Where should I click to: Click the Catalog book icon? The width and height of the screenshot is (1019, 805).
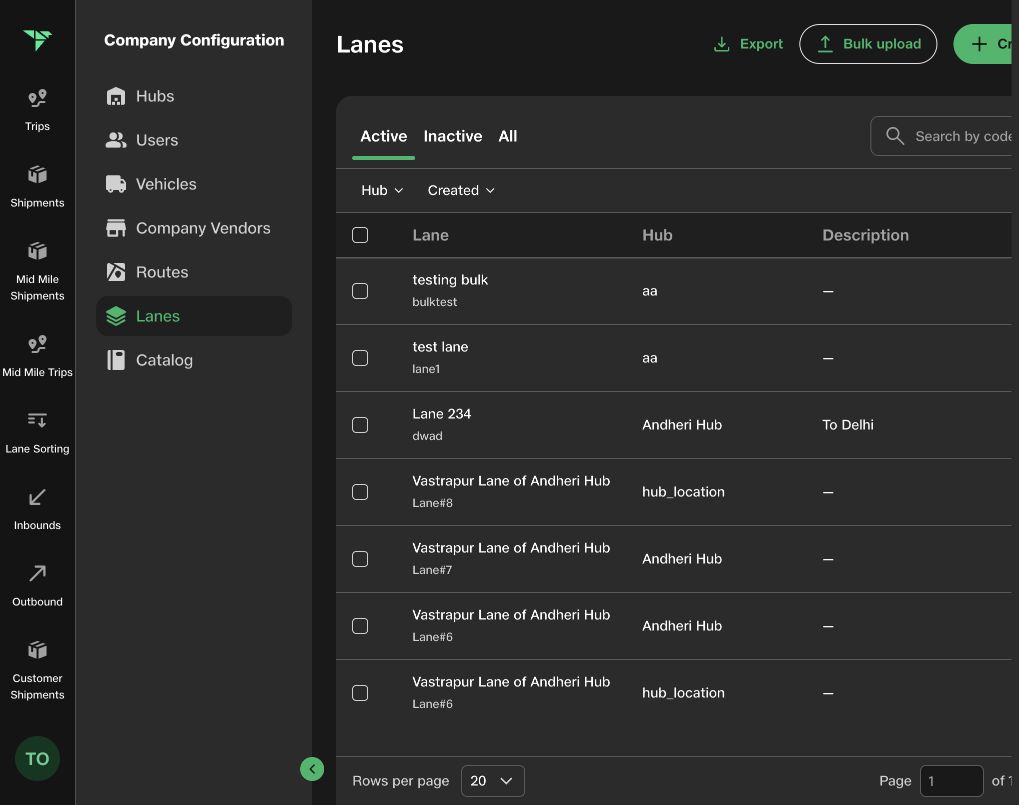[x=116, y=360]
